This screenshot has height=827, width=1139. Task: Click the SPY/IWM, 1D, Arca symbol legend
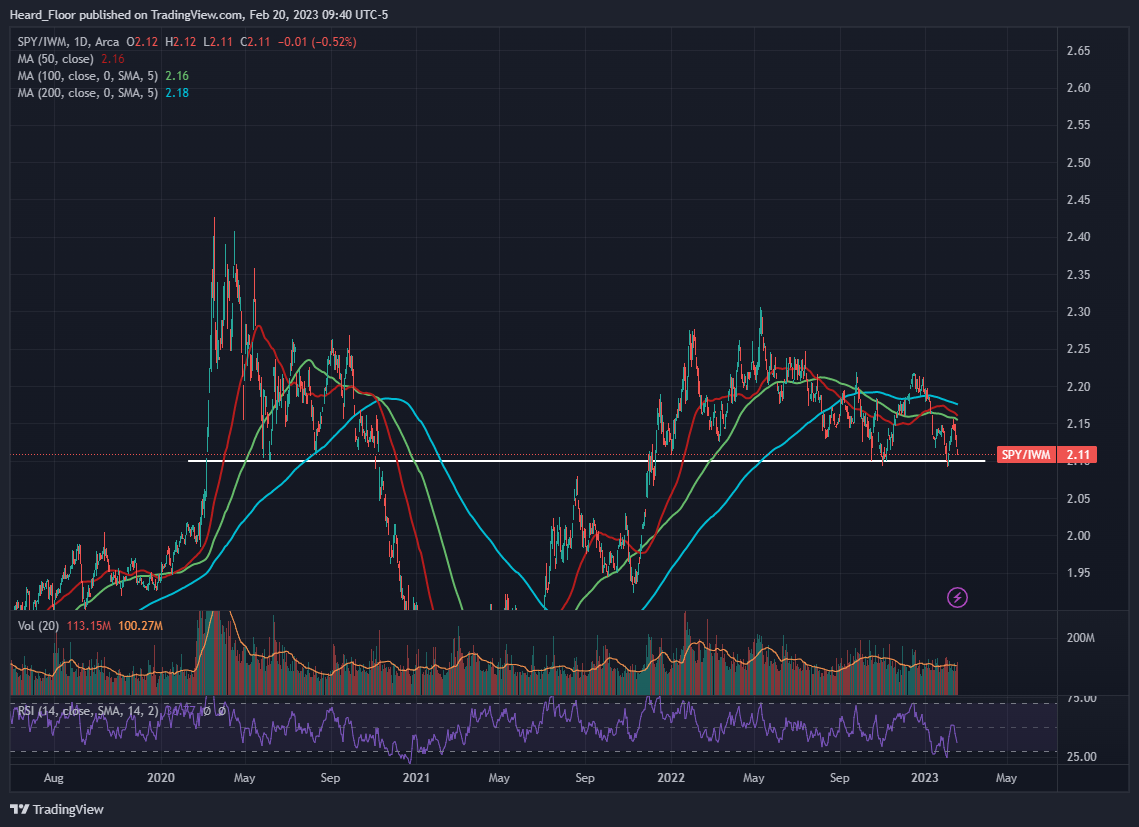pos(68,42)
